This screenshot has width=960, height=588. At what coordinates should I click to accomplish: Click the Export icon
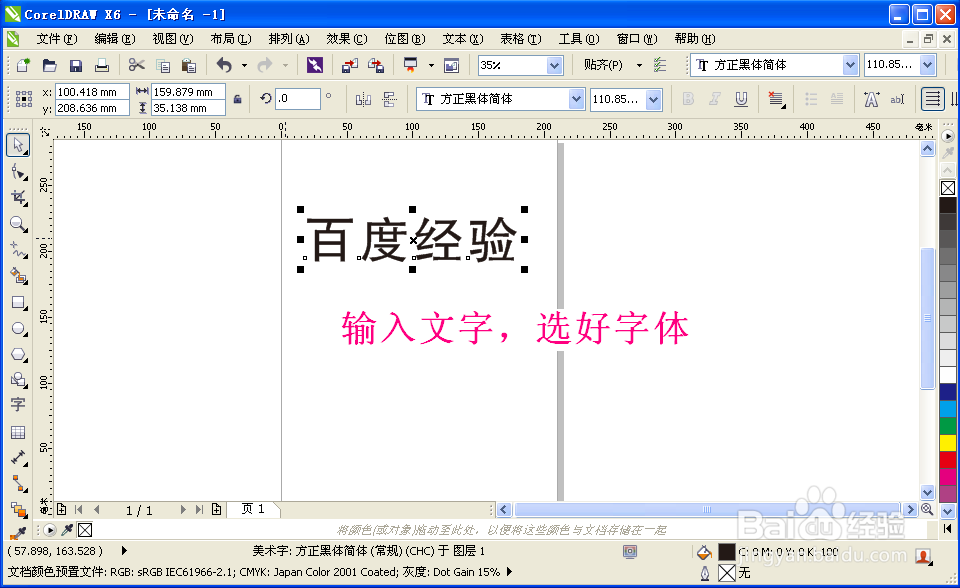[x=376, y=65]
